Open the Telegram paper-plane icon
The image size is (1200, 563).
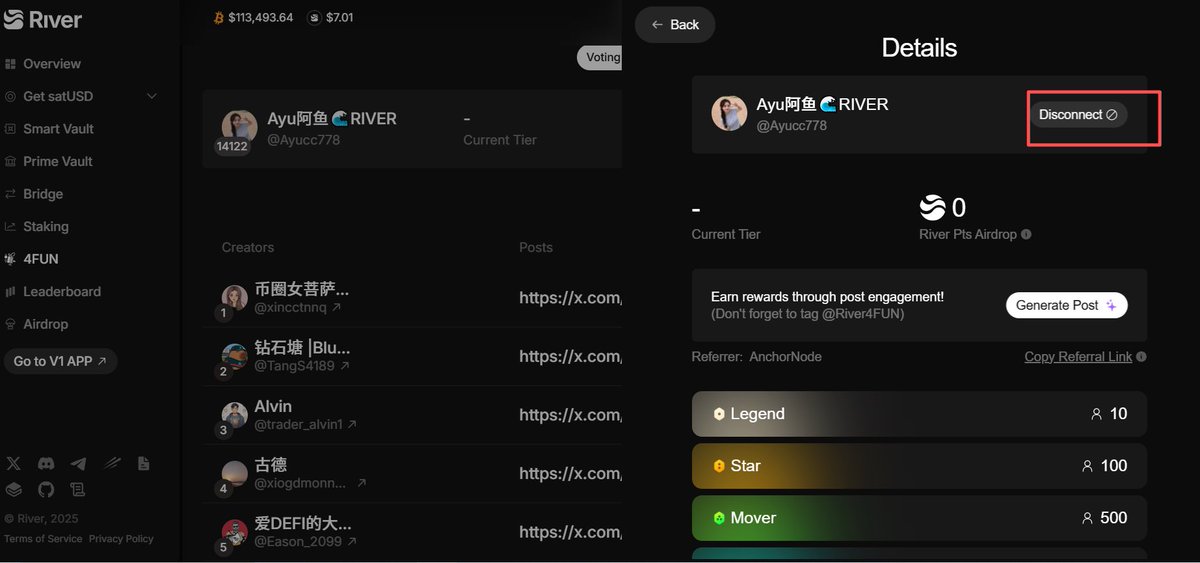(78, 464)
